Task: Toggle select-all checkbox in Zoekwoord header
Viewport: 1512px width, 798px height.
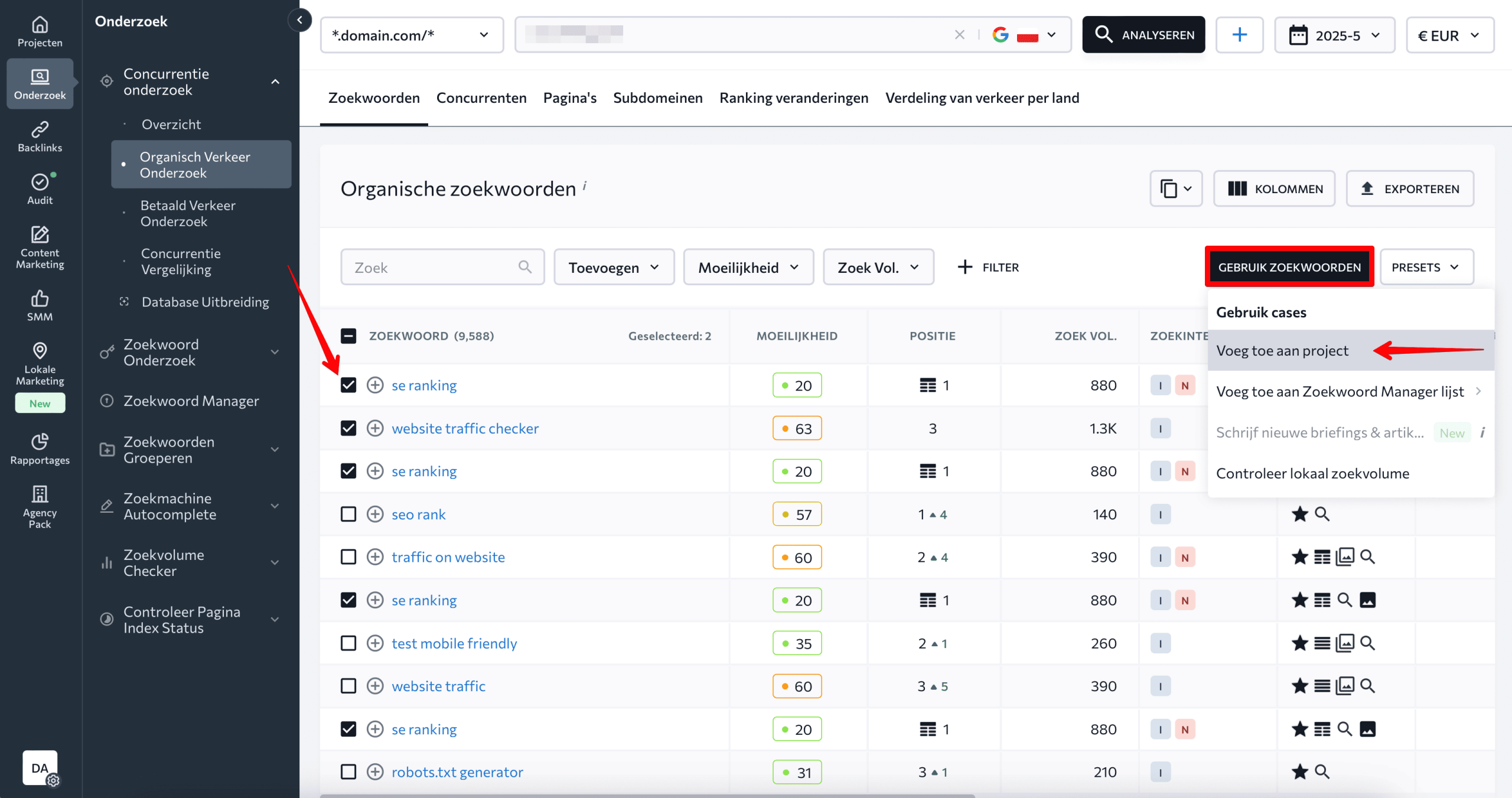Action: coord(348,336)
